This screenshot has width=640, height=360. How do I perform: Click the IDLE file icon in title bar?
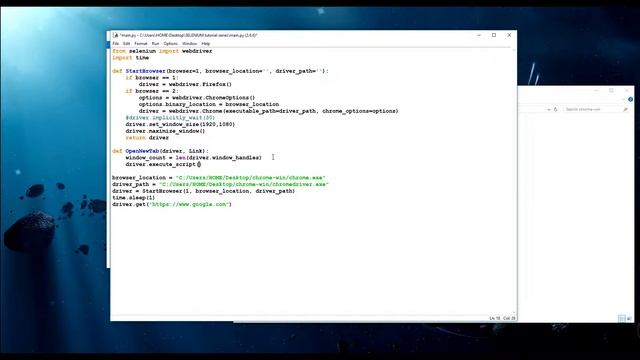115,36
